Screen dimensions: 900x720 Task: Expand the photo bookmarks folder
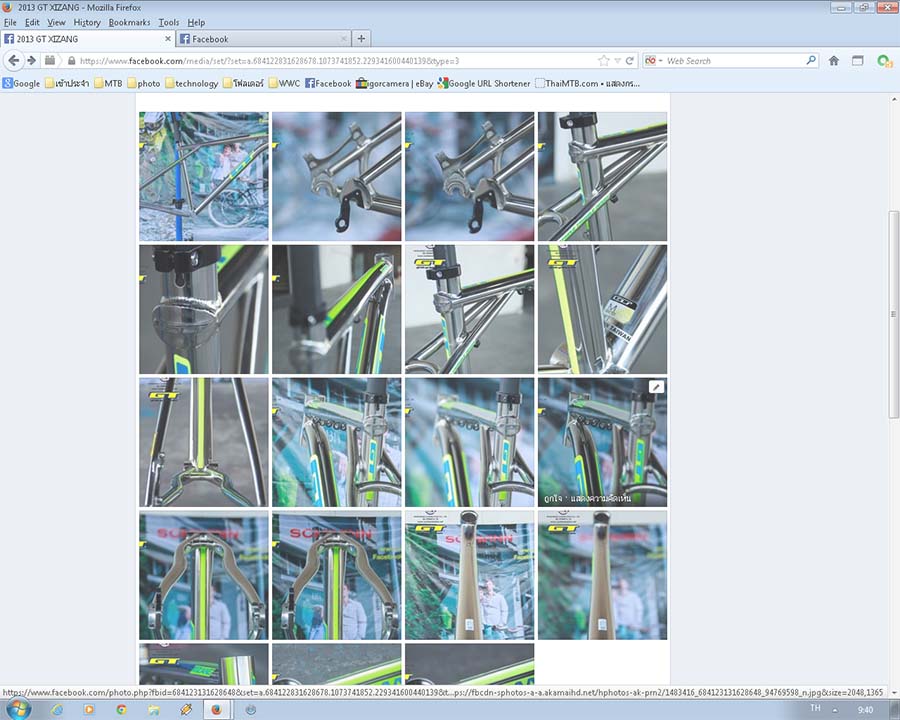pos(143,83)
